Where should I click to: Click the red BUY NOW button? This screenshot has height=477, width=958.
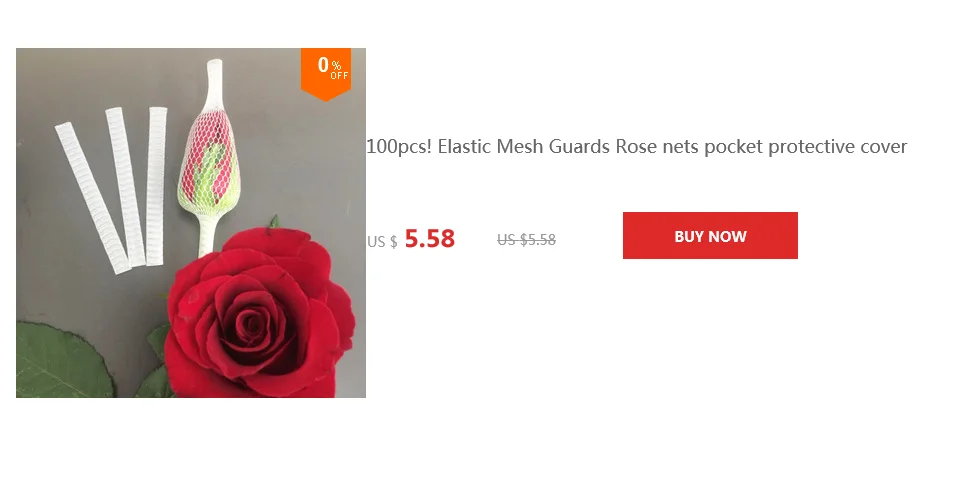point(710,236)
